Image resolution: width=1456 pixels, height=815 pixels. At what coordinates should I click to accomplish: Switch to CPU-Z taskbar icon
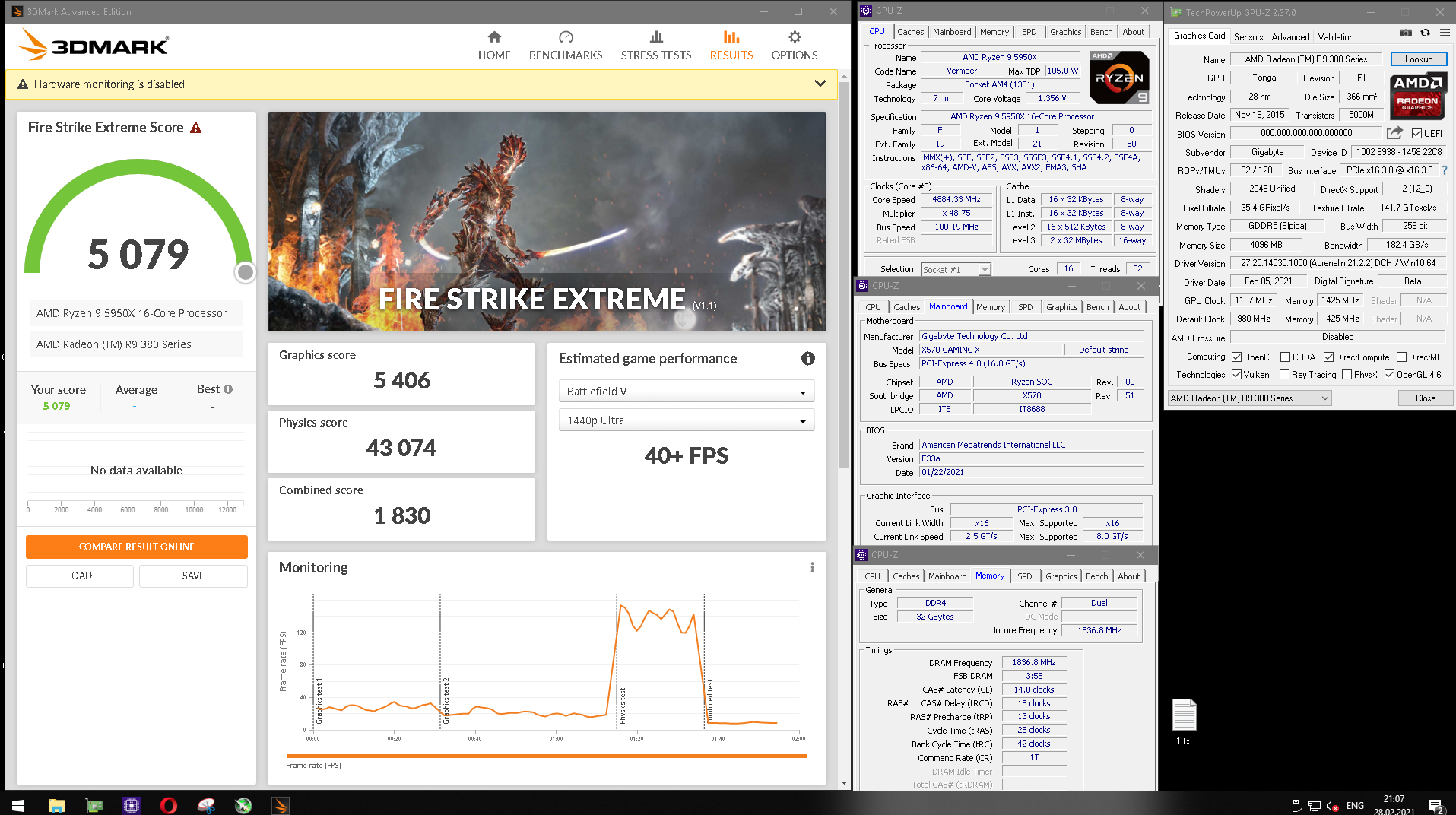132,805
